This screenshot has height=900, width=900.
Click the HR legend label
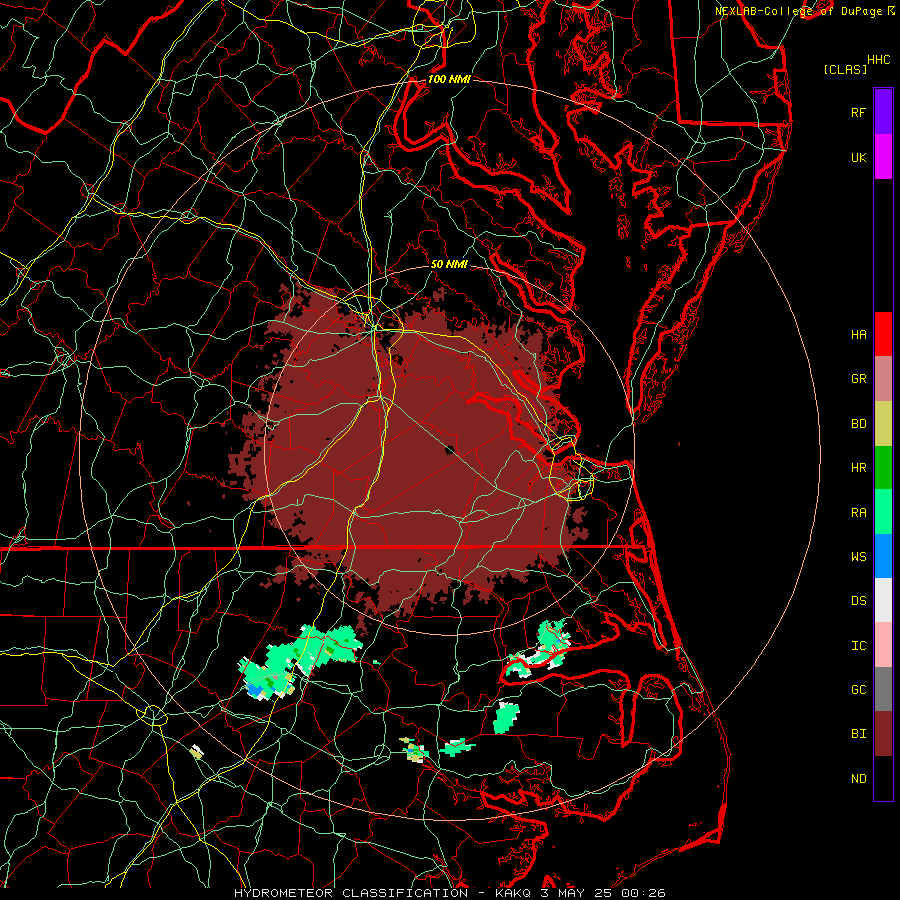(858, 468)
